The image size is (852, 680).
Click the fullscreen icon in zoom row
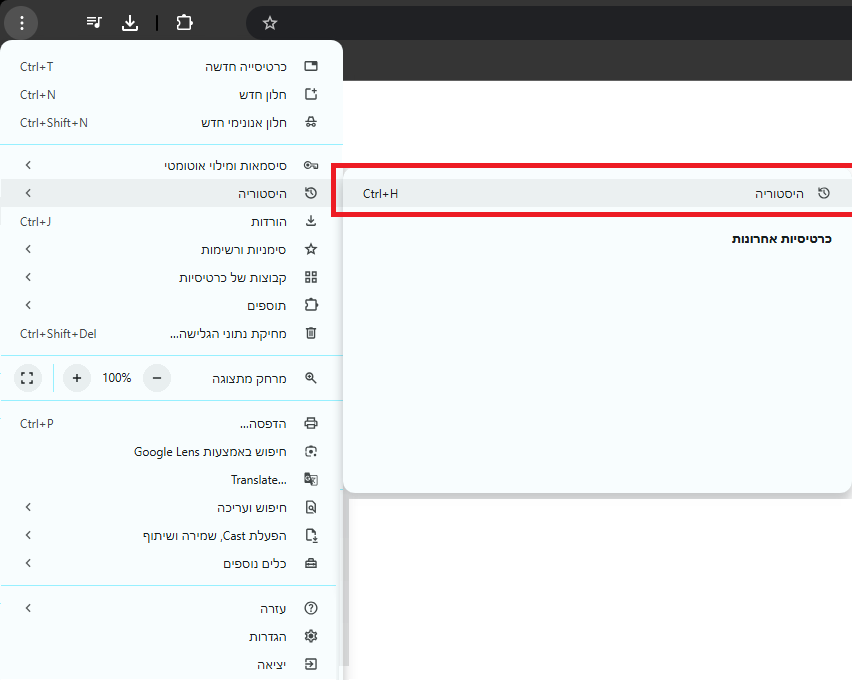tap(27, 378)
